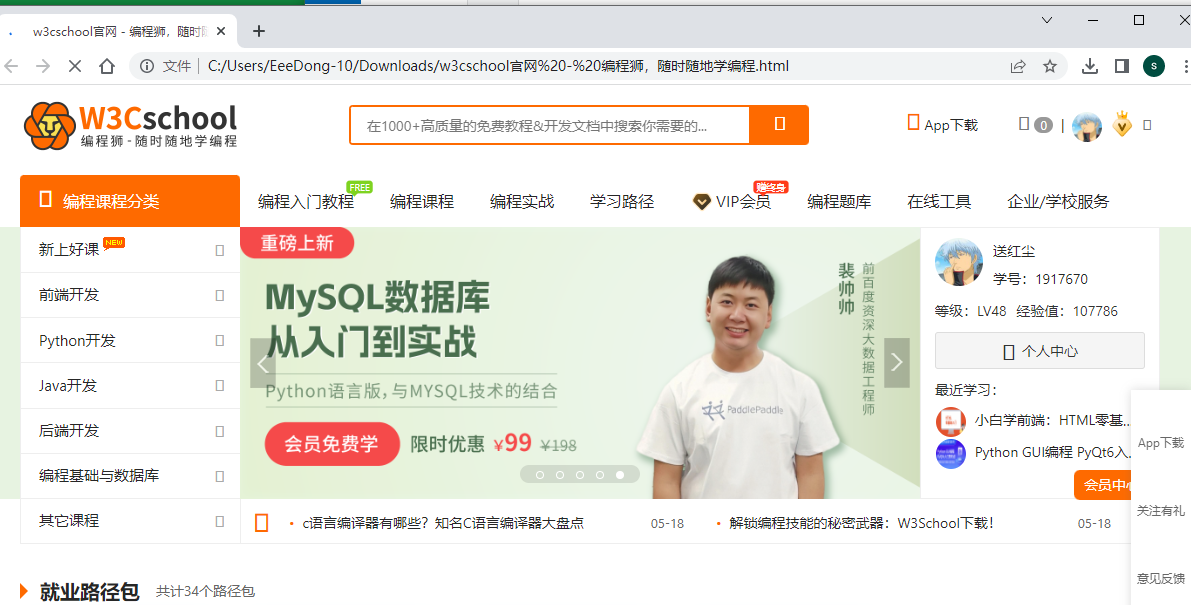1191x605 pixels.
Task: Open the tab search dropdown chevron
Action: pyautogui.click(x=1047, y=20)
